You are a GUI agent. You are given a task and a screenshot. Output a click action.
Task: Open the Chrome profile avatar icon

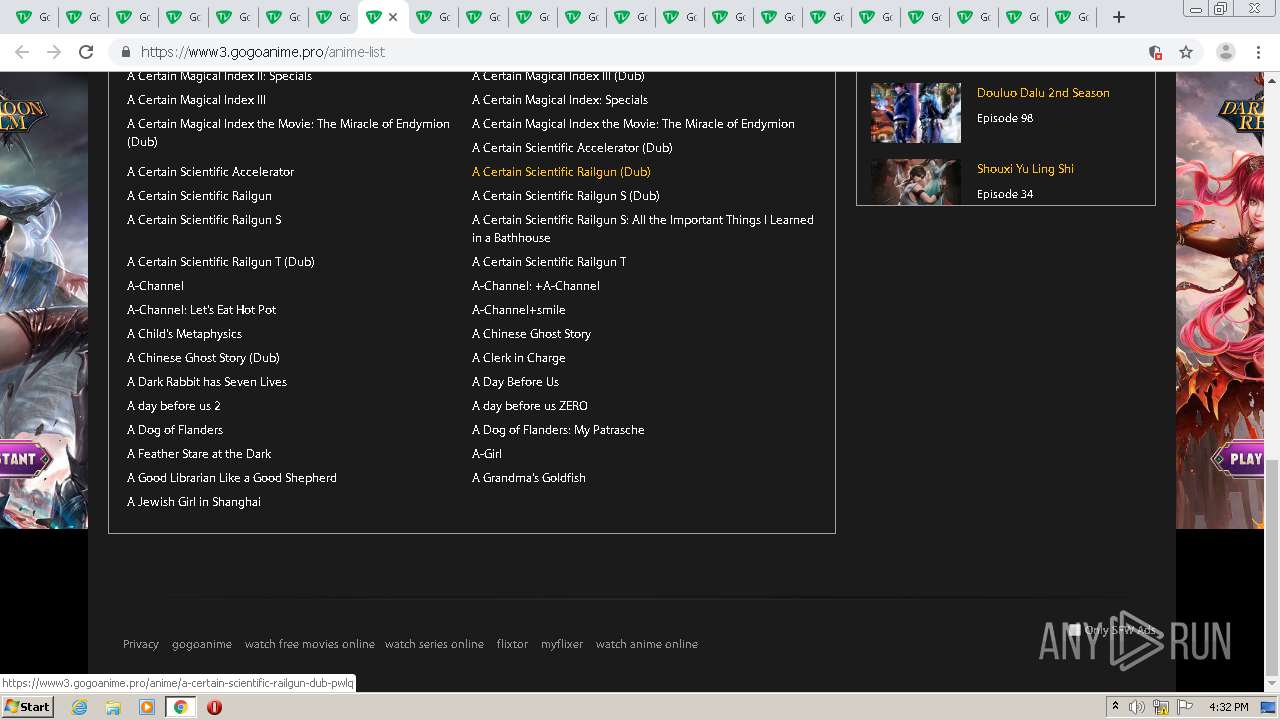coord(1226,52)
